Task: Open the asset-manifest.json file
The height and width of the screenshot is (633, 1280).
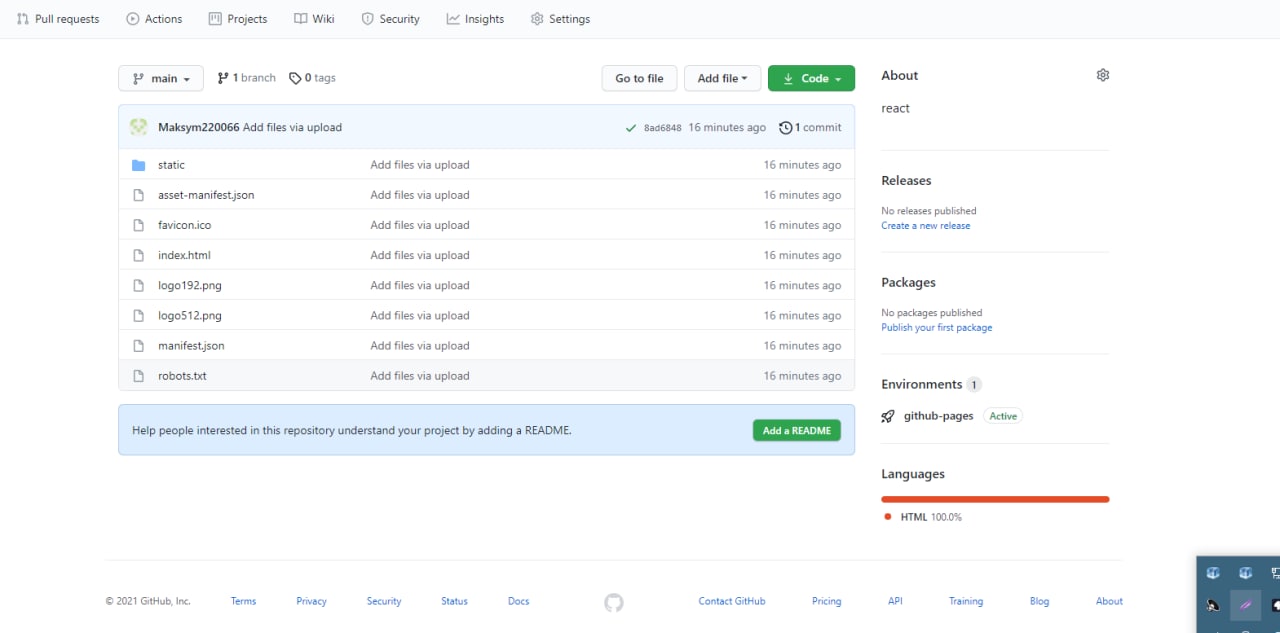Action: 206,195
